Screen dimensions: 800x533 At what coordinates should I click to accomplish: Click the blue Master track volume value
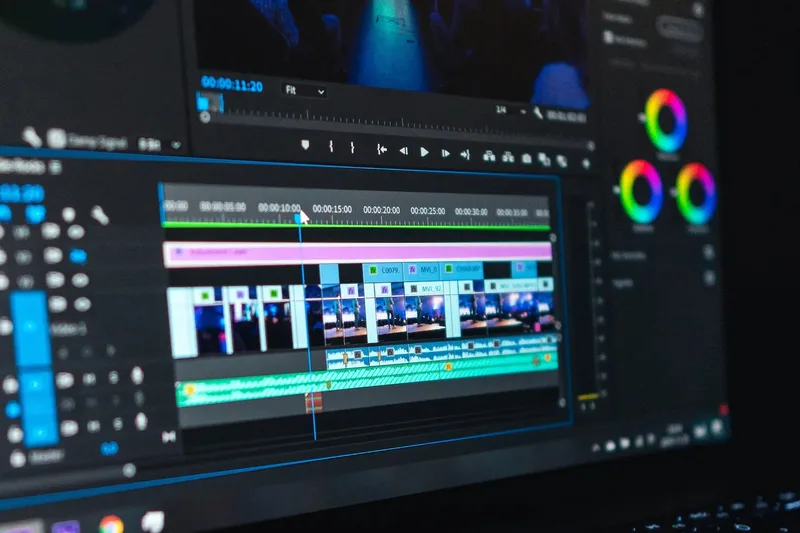point(110,448)
